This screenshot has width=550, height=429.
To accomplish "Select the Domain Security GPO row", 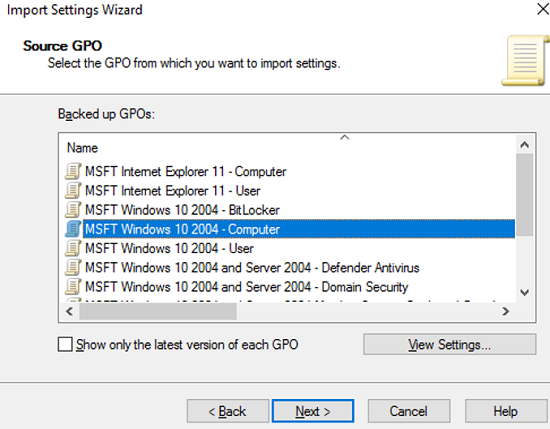I will (246, 287).
